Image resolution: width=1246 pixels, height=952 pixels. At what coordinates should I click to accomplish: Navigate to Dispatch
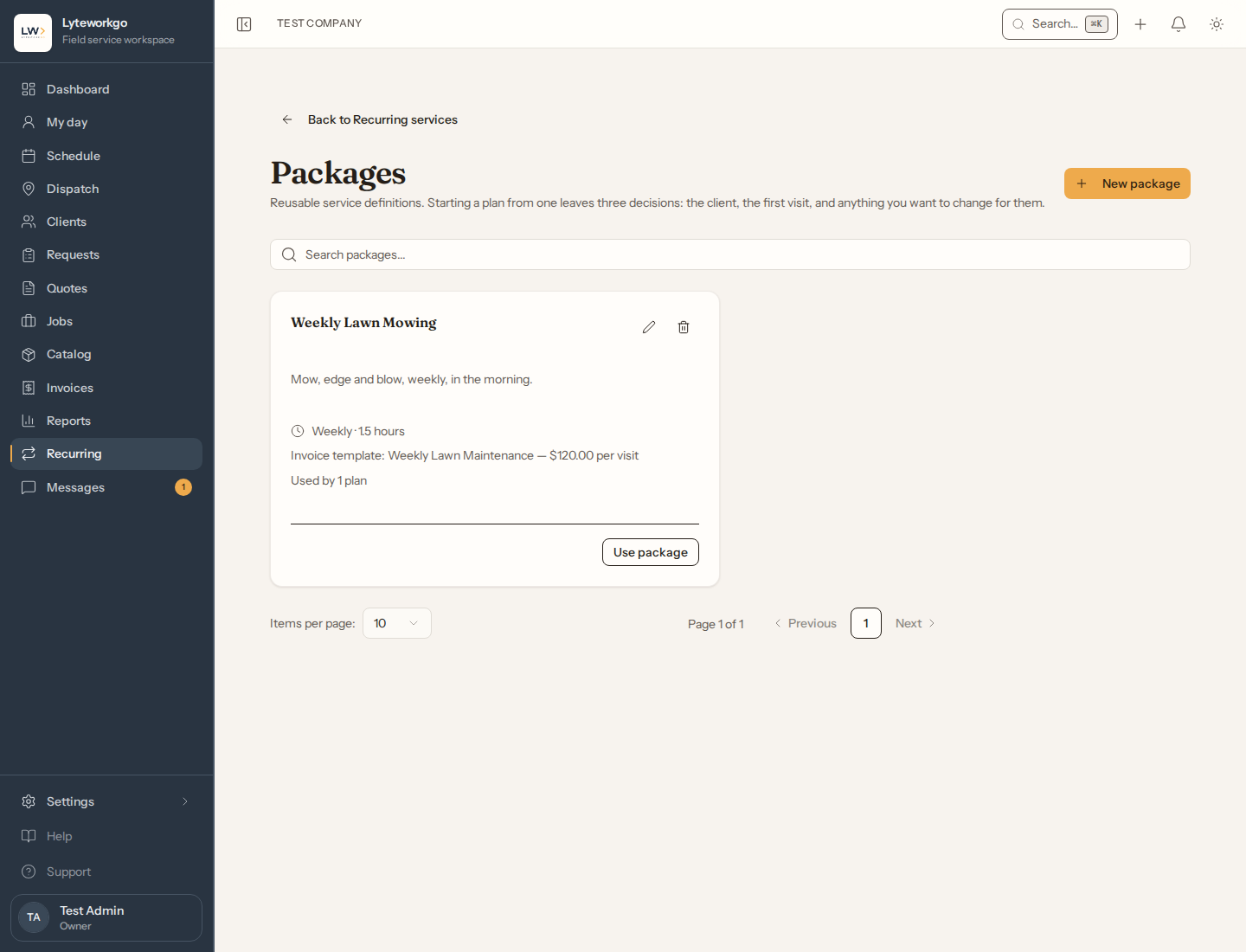106,189
